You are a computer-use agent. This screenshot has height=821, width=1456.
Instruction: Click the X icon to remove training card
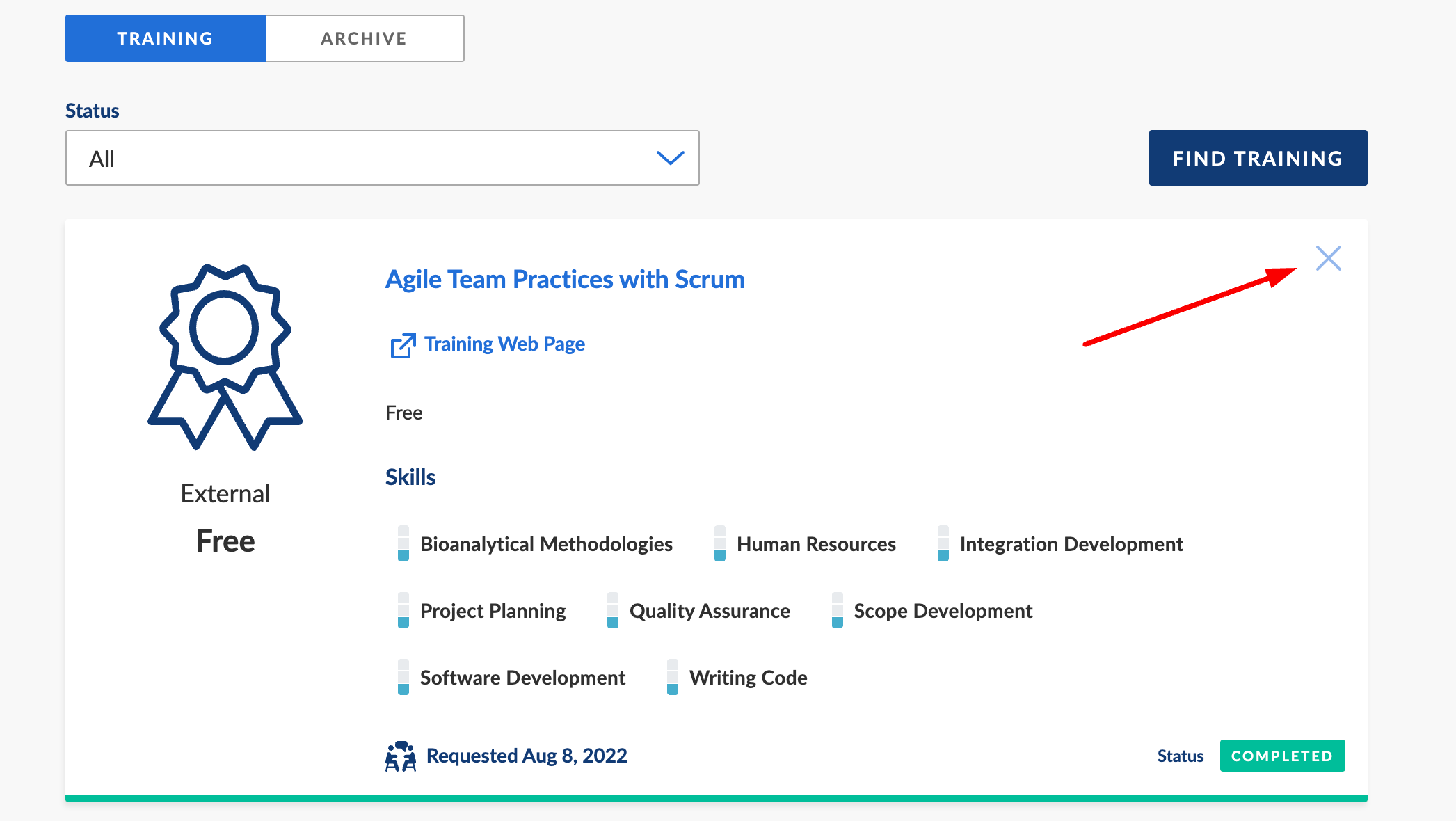pyautogui.click(x=1328, y=258)
